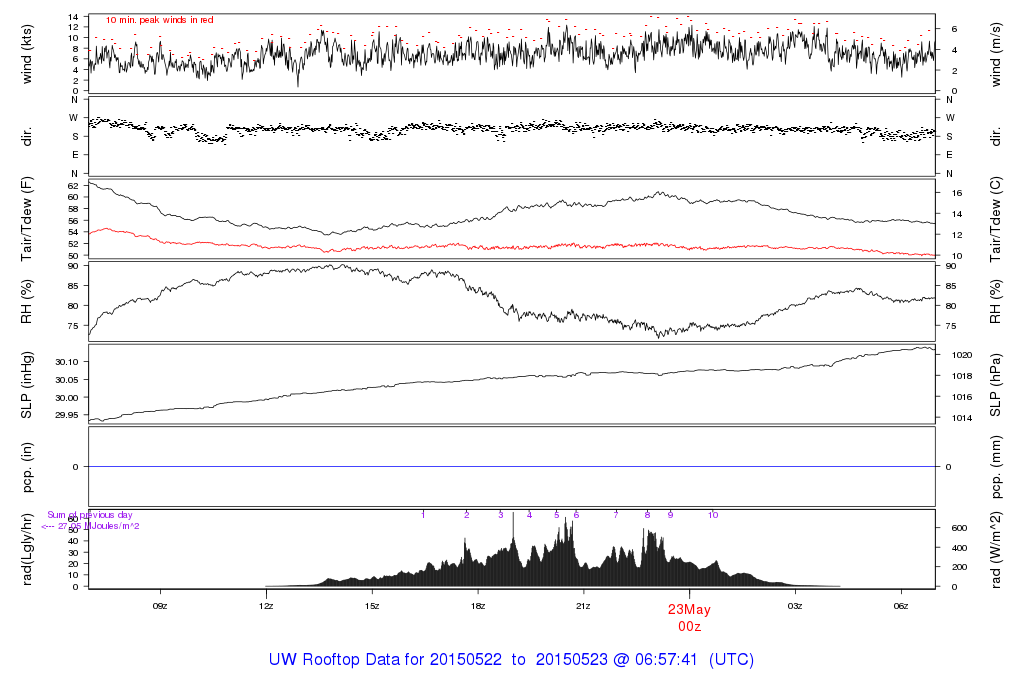Click the '18z' time tick label
This screenshot has width=1024, height=700.
477,606
